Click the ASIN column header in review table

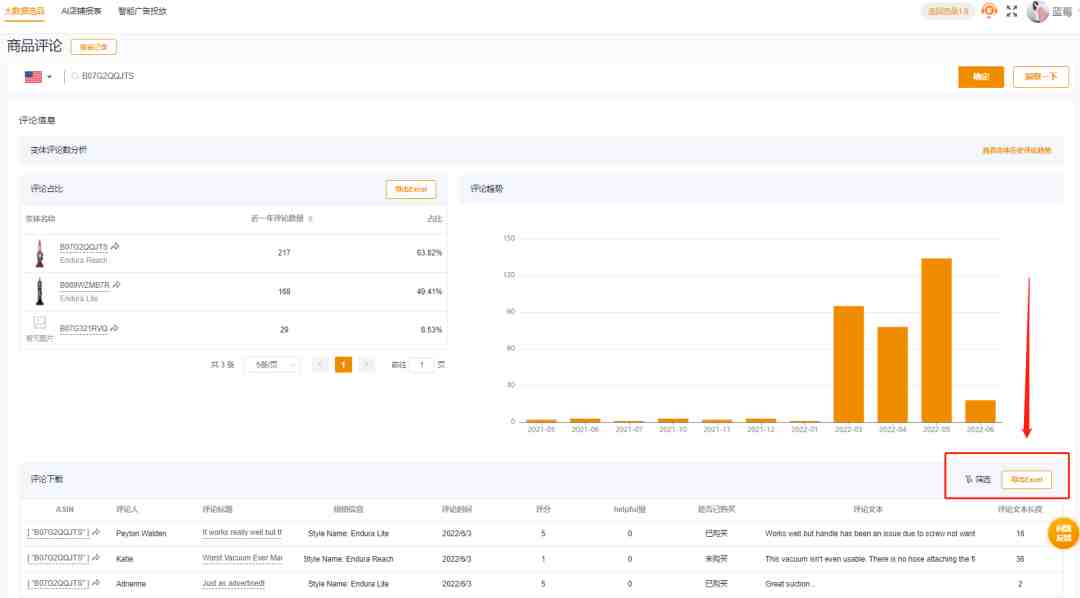click(65, 510)
